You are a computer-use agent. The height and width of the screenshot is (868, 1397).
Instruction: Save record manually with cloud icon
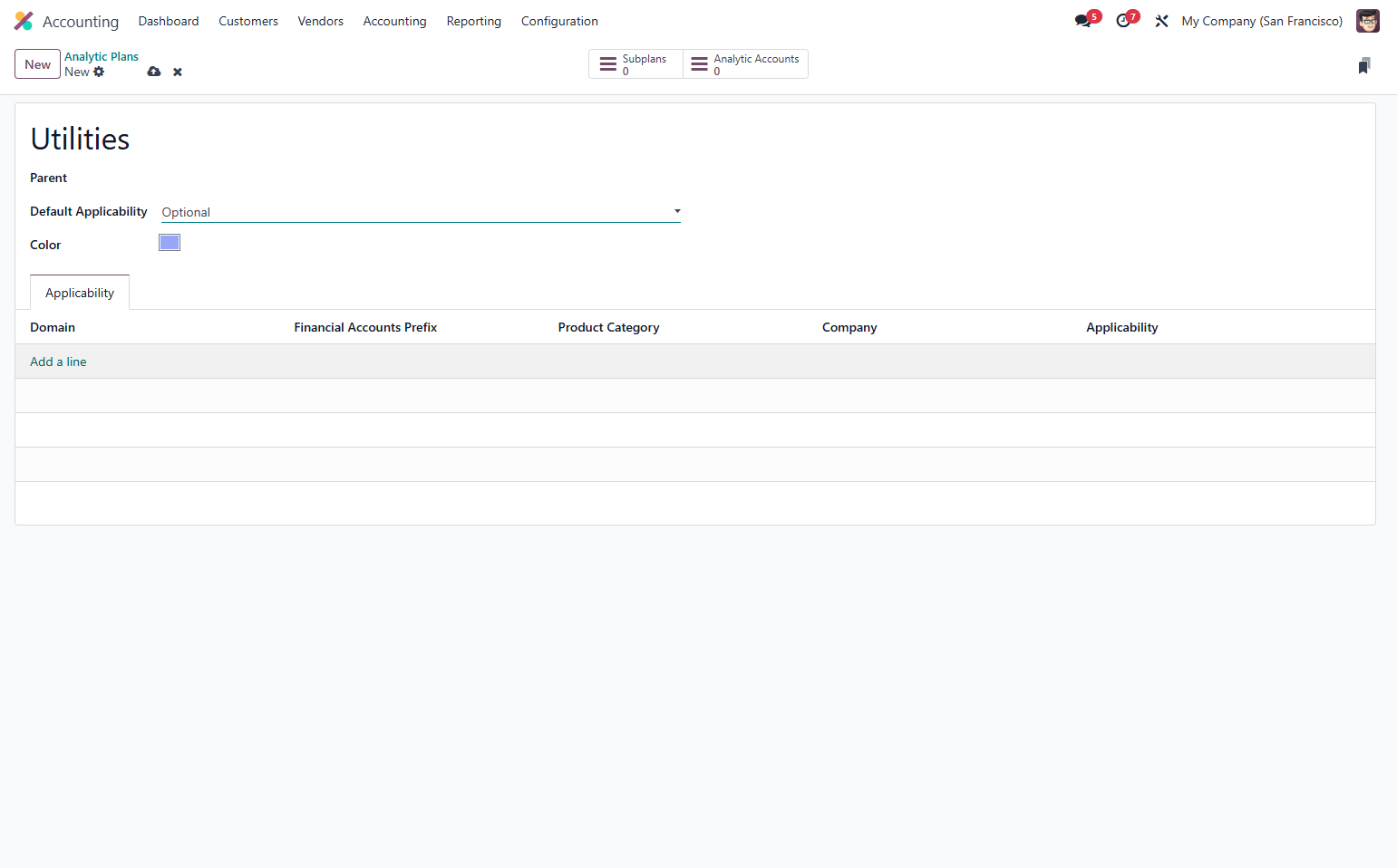pos(154,72)
